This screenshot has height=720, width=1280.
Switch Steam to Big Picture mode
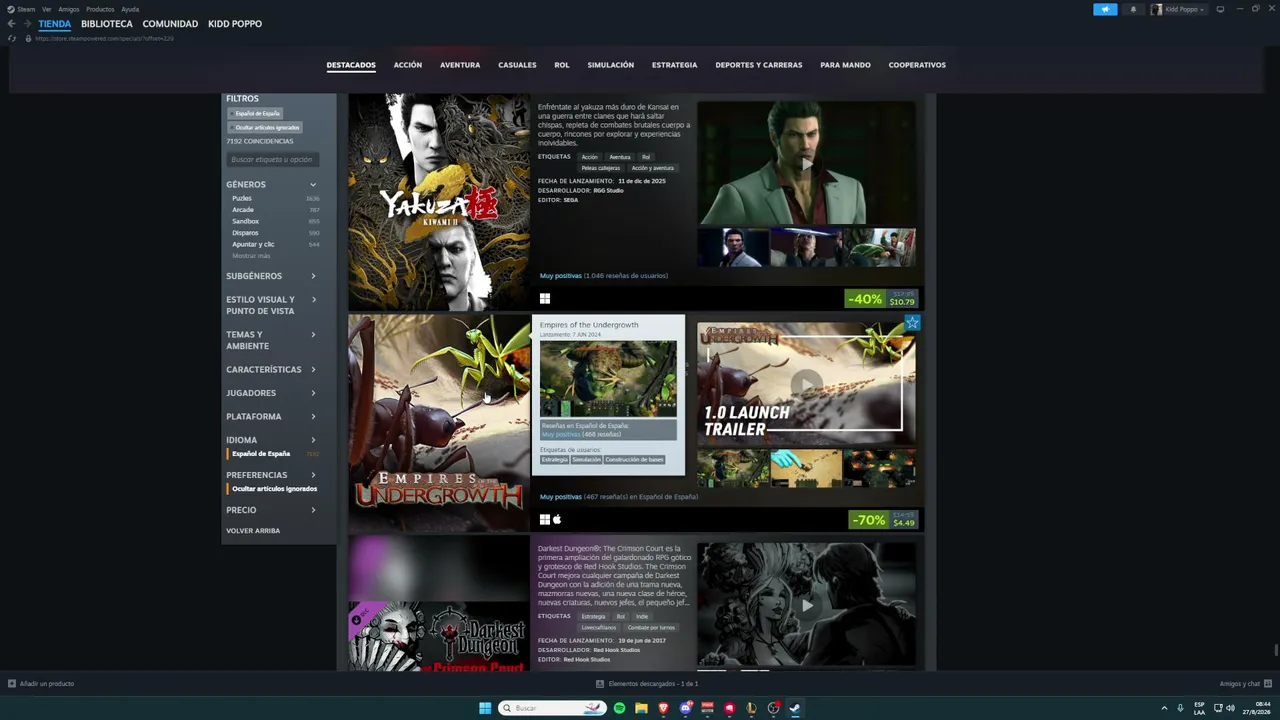[x=1220, y=9]
